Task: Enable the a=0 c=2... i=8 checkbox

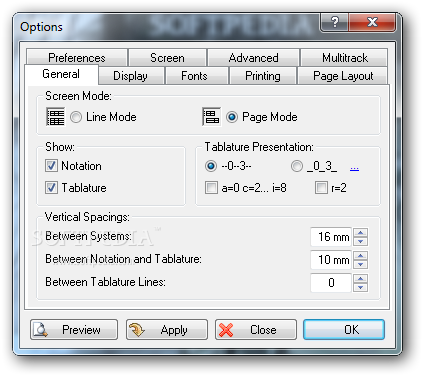Action: (x=211, y=188)
